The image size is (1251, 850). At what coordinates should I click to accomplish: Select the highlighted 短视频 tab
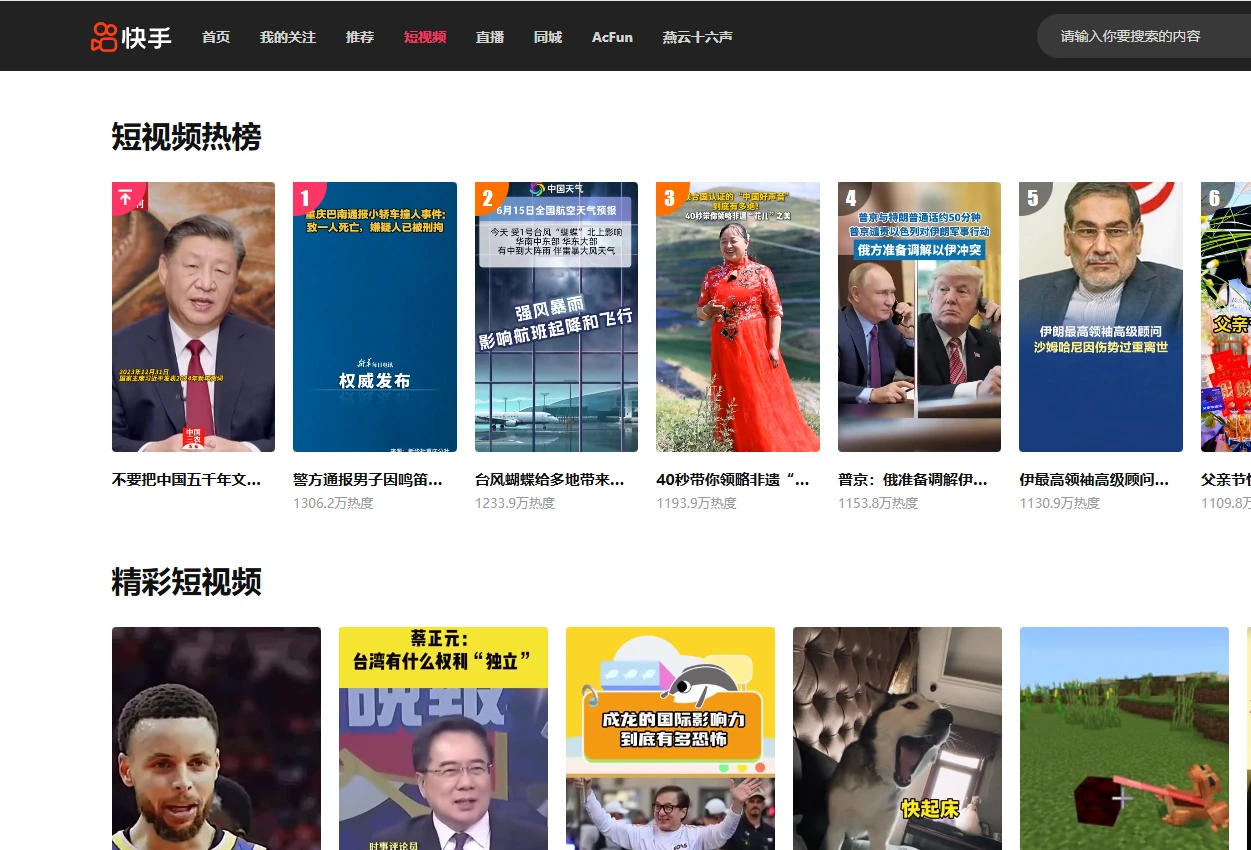[x=425, y=37]
